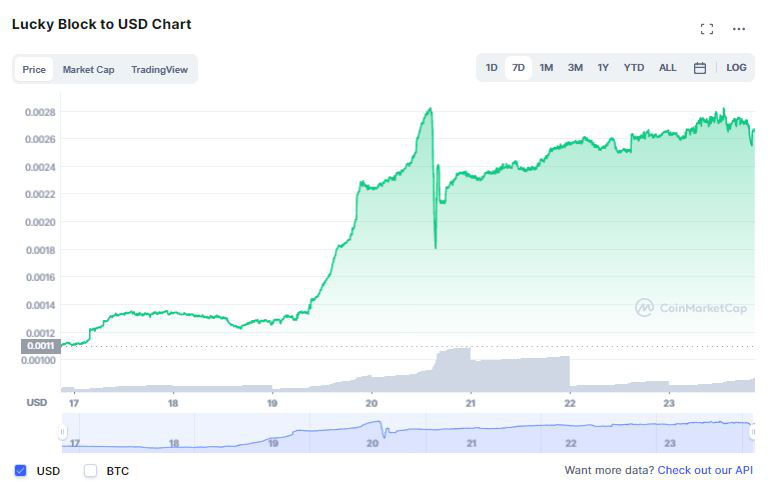This screenshot has height=482, width=774.
Task: Click the 0.0020 y-axis price label
Action: point(40,222)
